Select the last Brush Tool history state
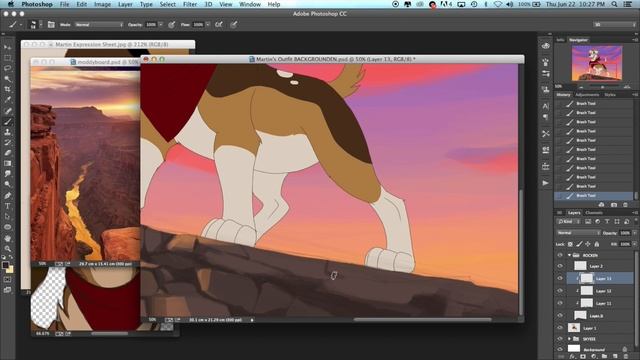The height and width of the screenshot is (360, 640). click(x=593, y=196)
